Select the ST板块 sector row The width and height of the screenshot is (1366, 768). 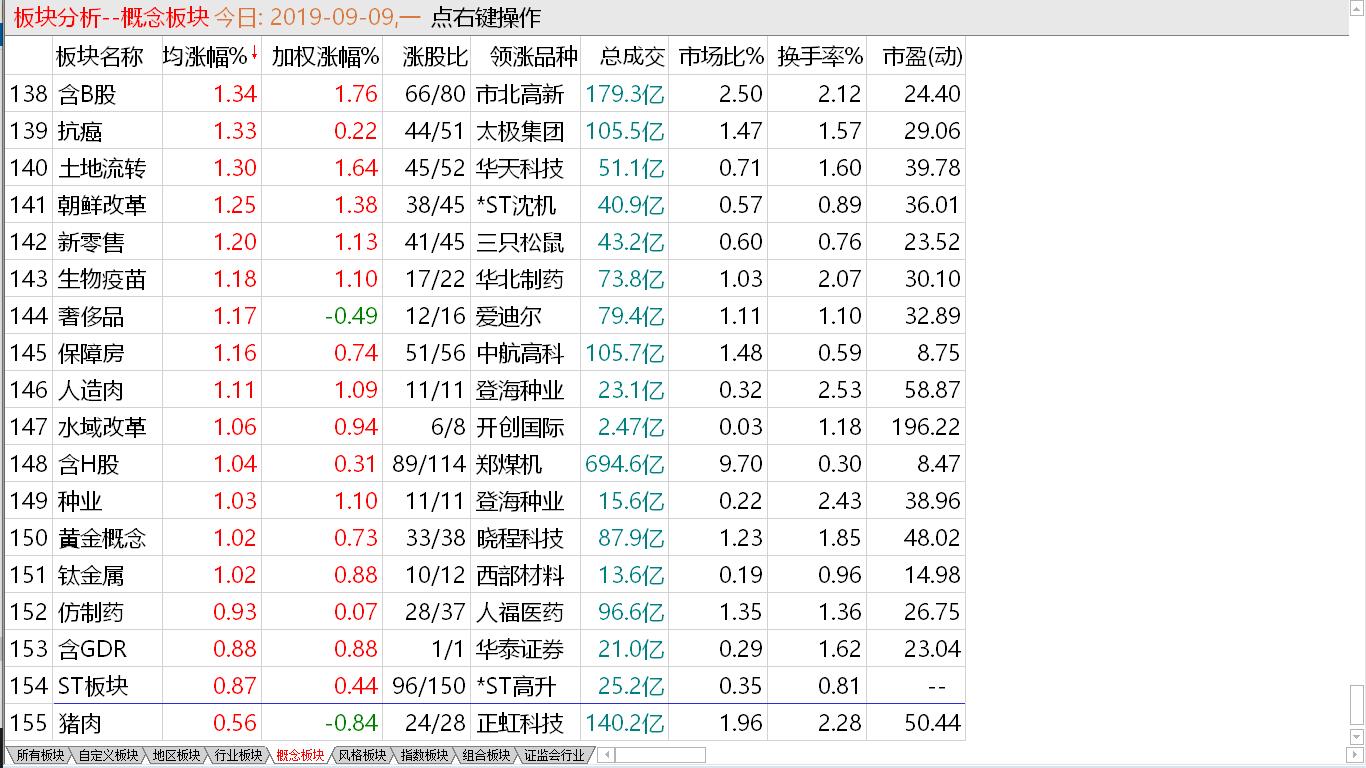coord(485,686)
